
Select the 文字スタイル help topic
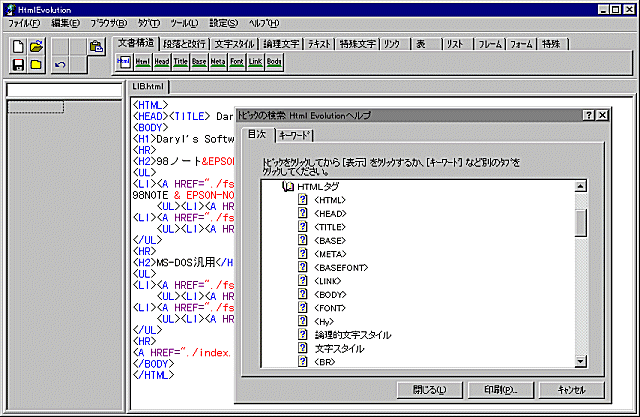tap(340, 348)
